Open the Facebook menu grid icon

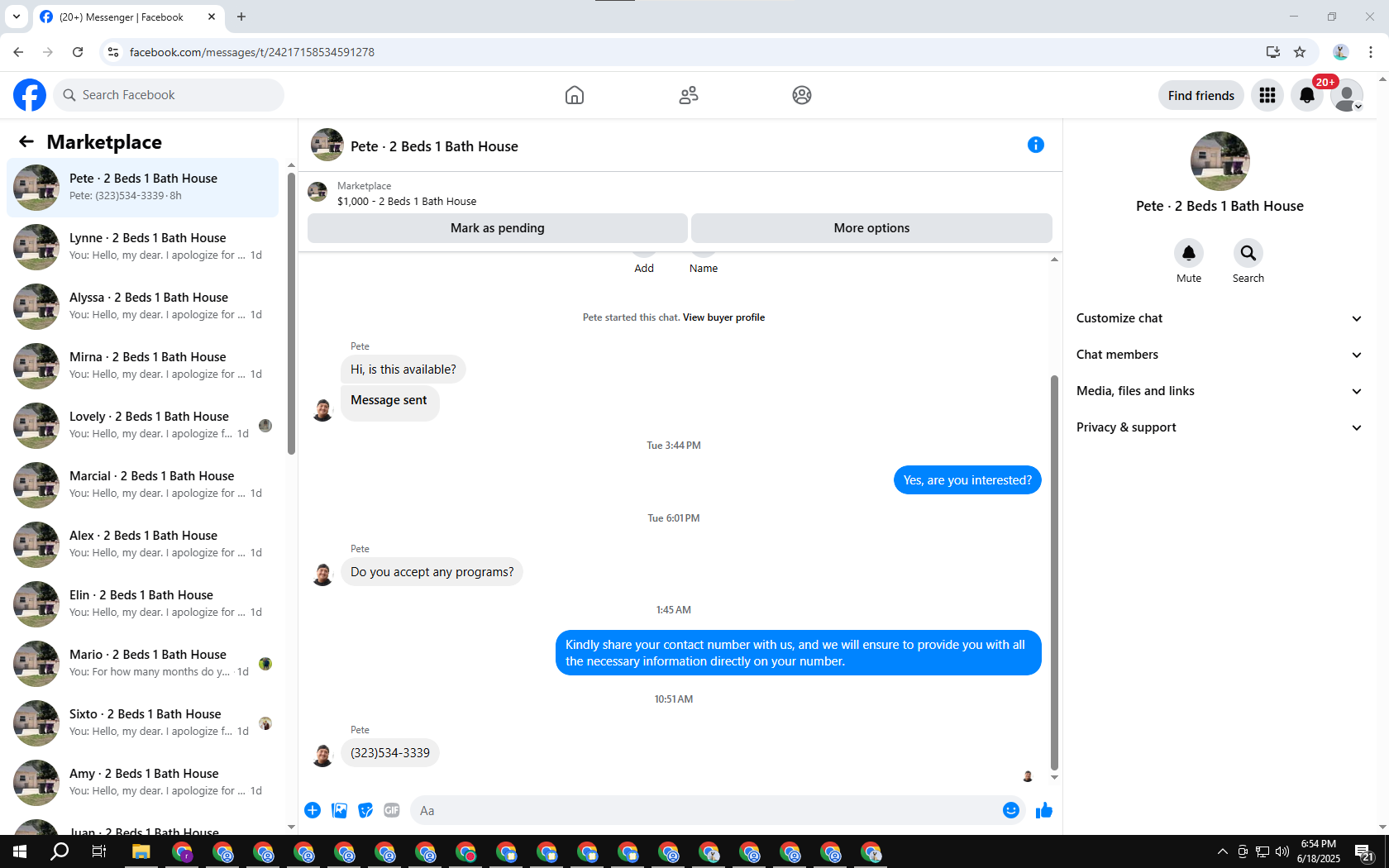(1267, 95)
